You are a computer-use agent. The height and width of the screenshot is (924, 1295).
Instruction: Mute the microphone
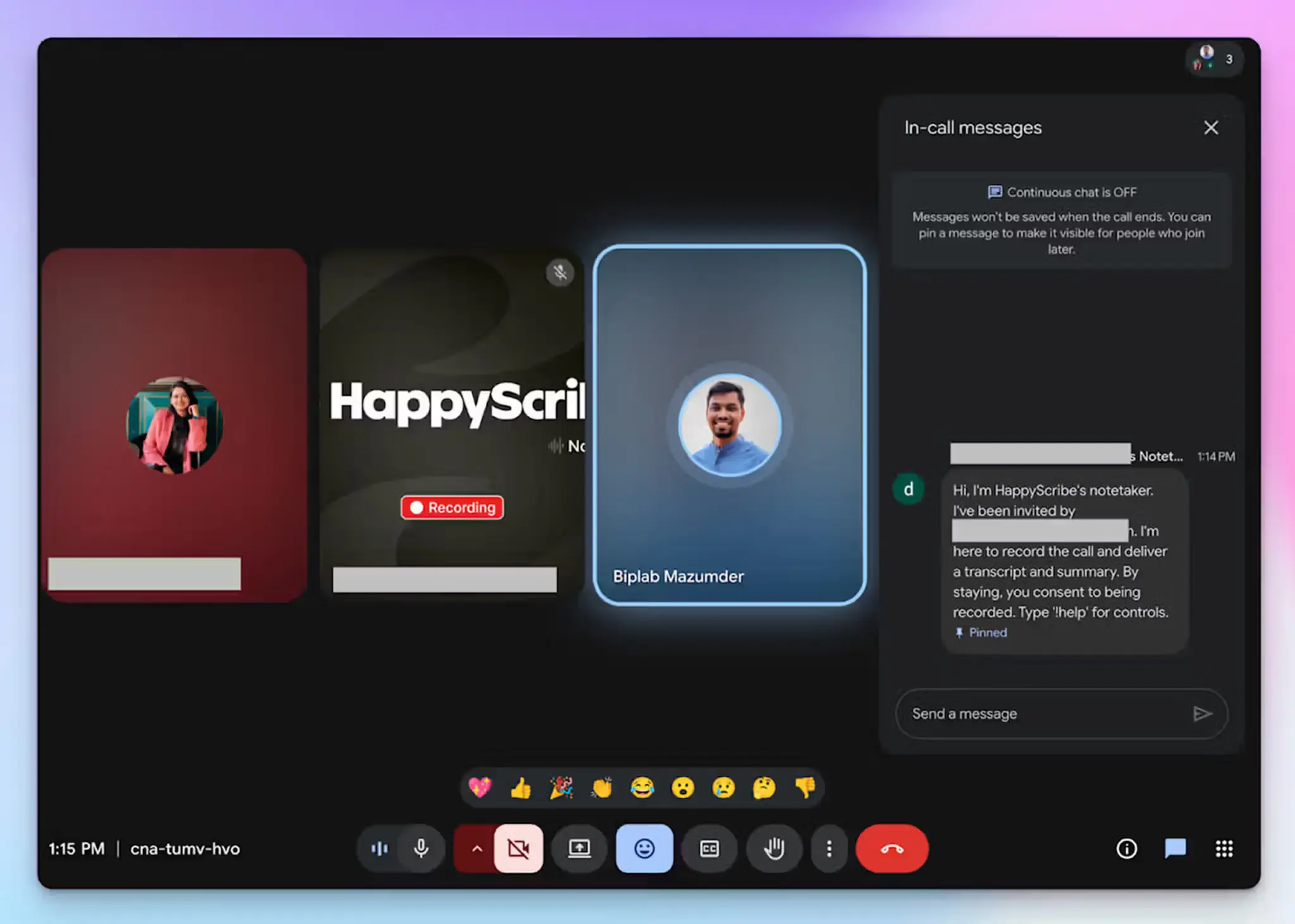[x=420, y=849]
